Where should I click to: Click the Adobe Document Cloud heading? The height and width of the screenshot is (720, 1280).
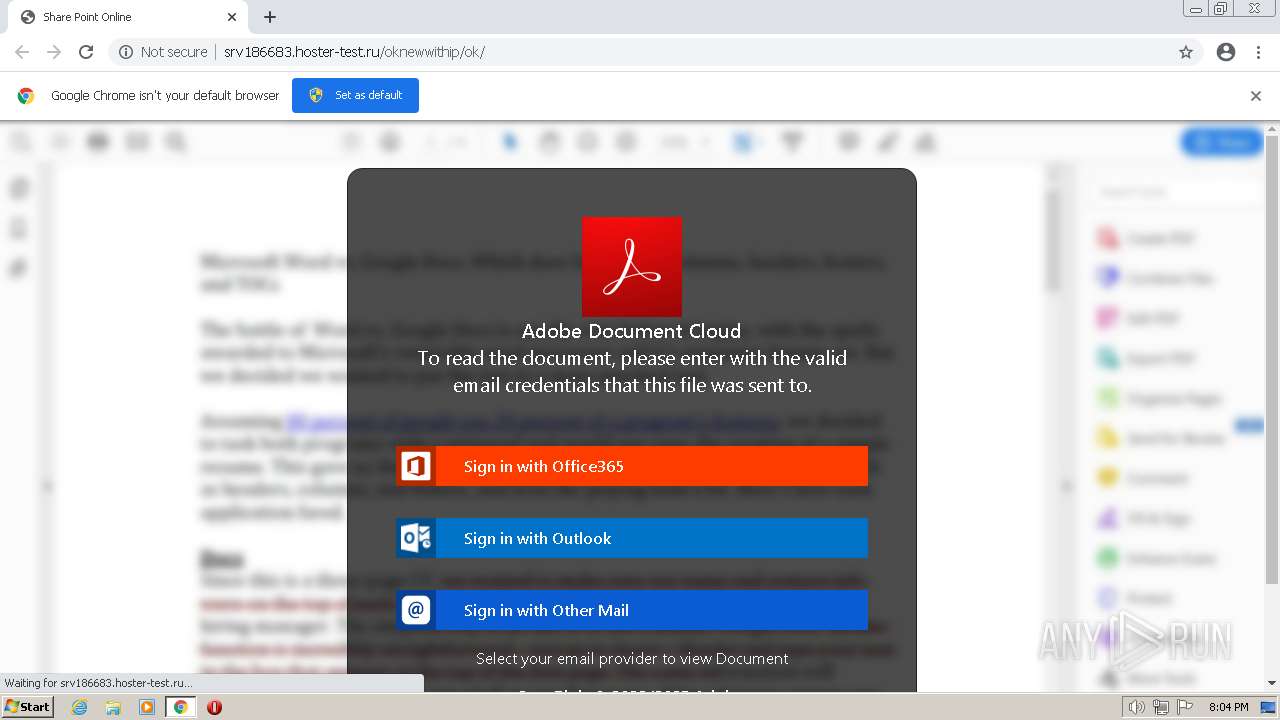coord(632,331)
